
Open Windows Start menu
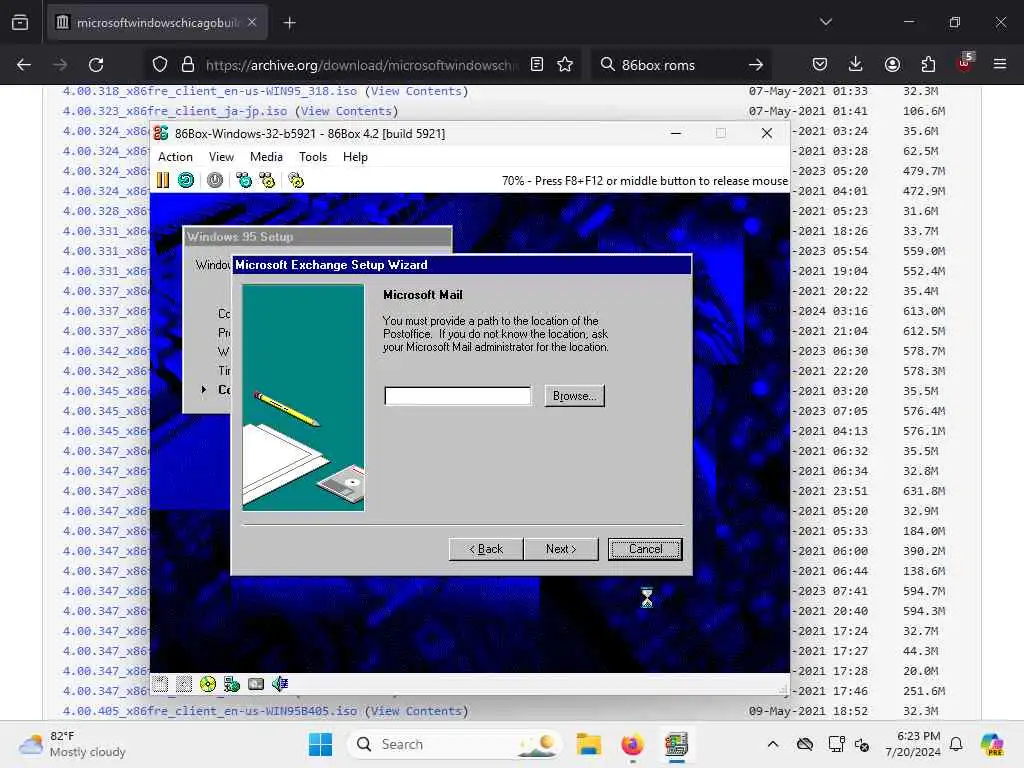coord(320,744)
